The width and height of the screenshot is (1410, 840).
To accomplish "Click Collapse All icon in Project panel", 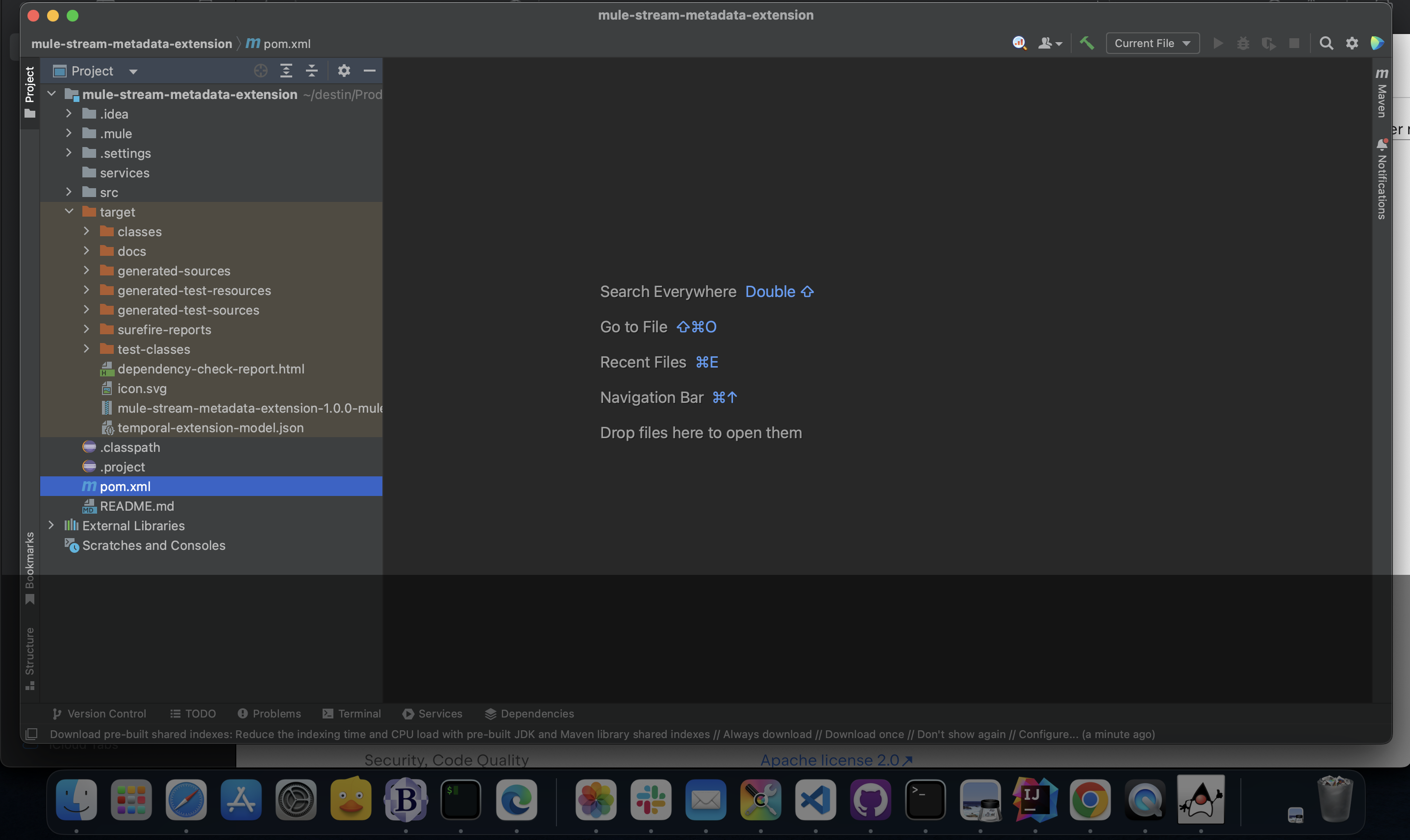I will pyautogui.click(x=311, y=71).
